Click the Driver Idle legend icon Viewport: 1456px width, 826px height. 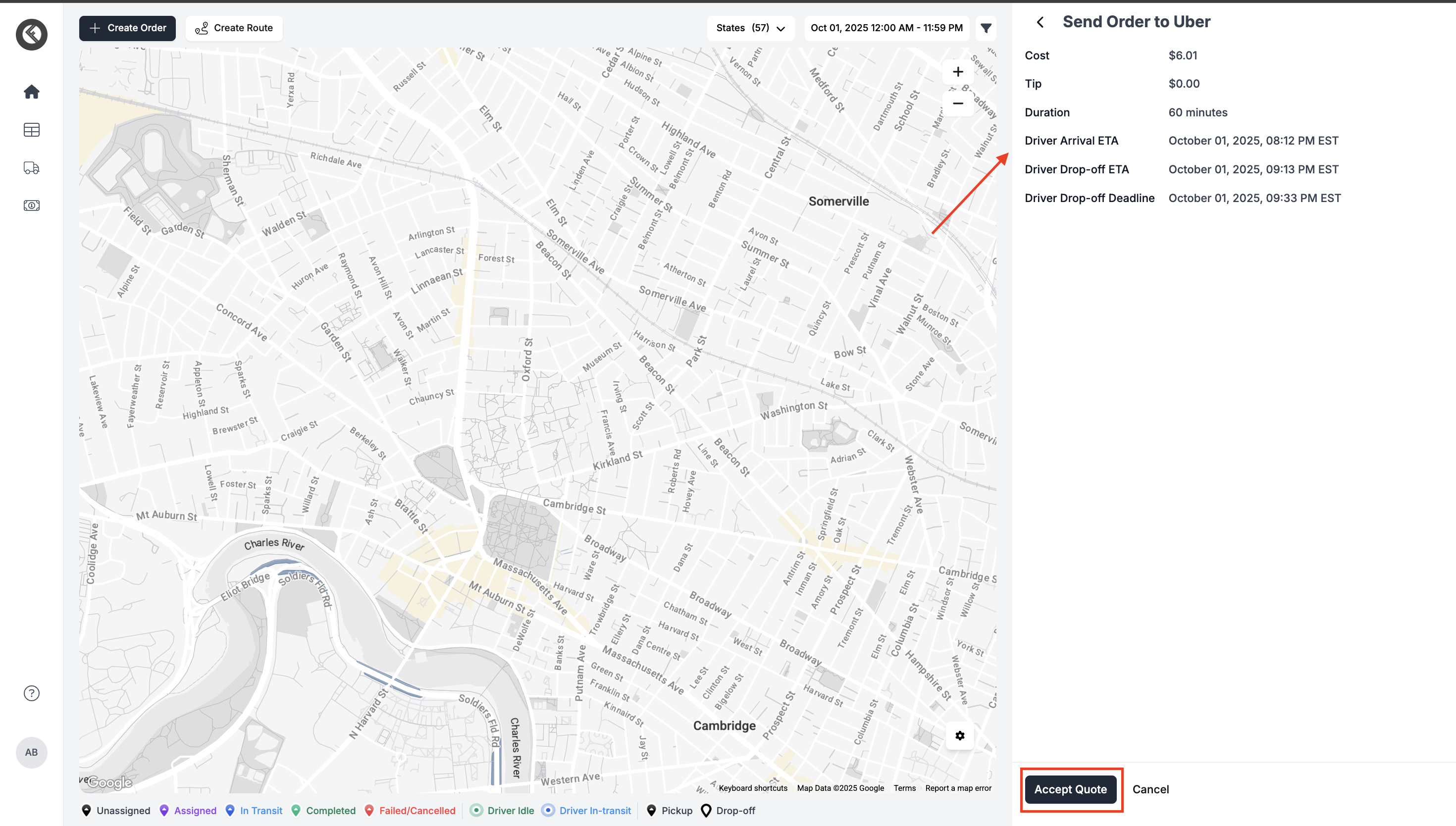pos(476,810)
